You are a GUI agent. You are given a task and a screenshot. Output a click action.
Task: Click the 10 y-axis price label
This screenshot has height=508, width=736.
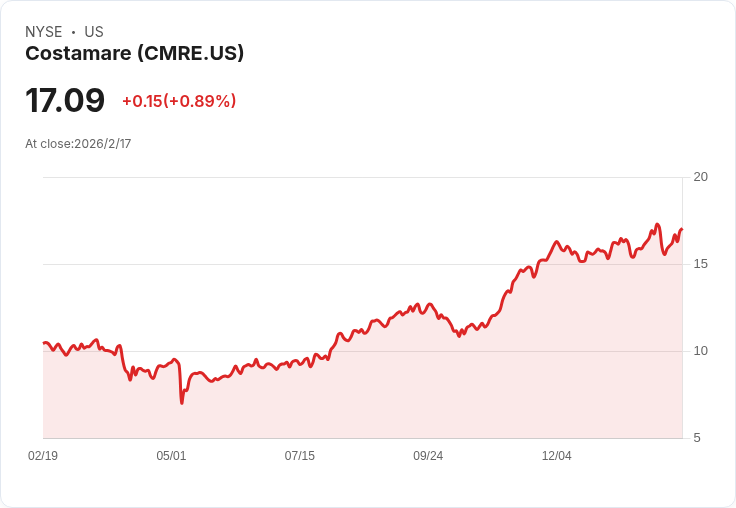click(x=701, y=351)
